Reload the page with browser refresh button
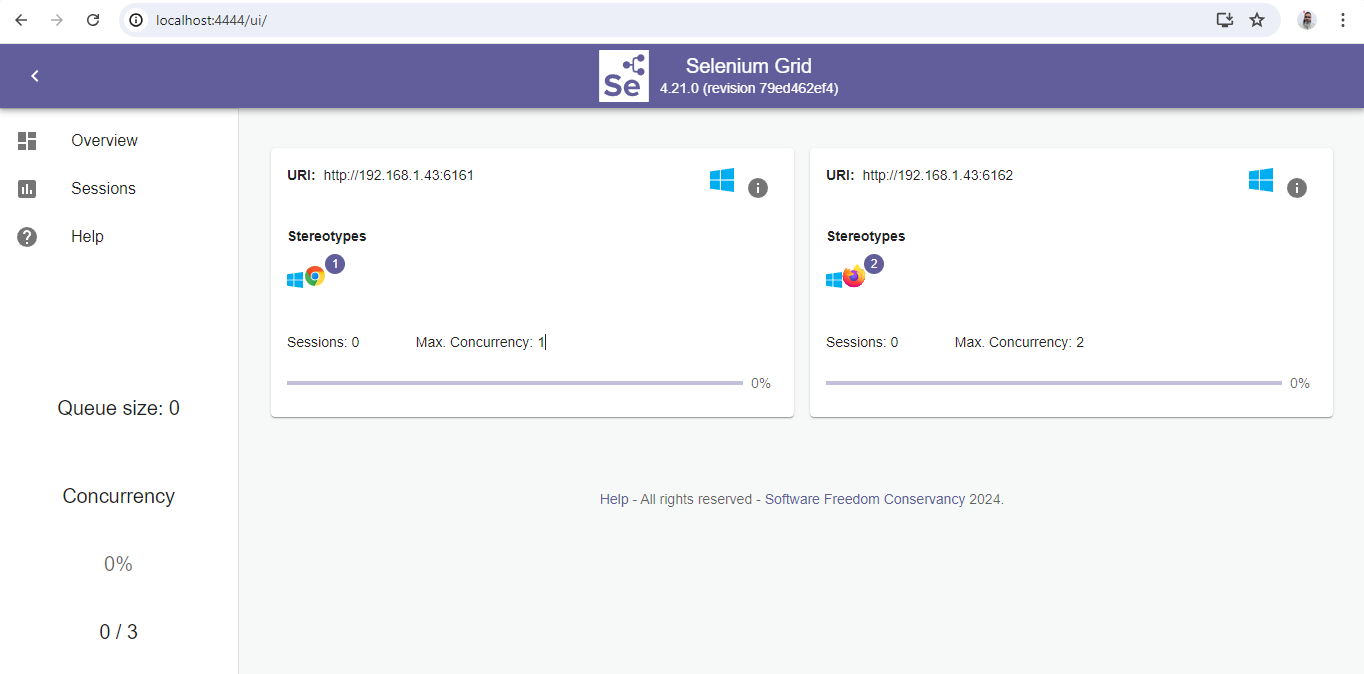The image size is (1364, 674). point(93,20)
